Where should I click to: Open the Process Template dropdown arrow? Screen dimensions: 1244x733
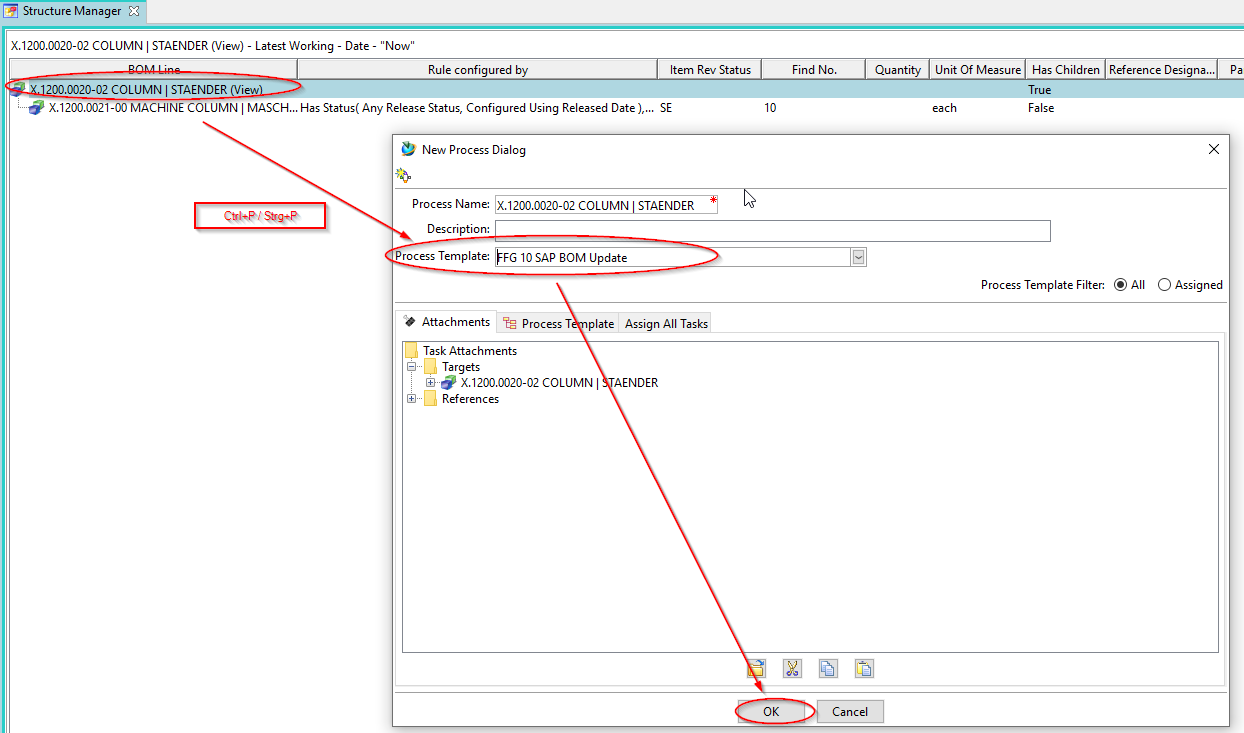point(858,258)
